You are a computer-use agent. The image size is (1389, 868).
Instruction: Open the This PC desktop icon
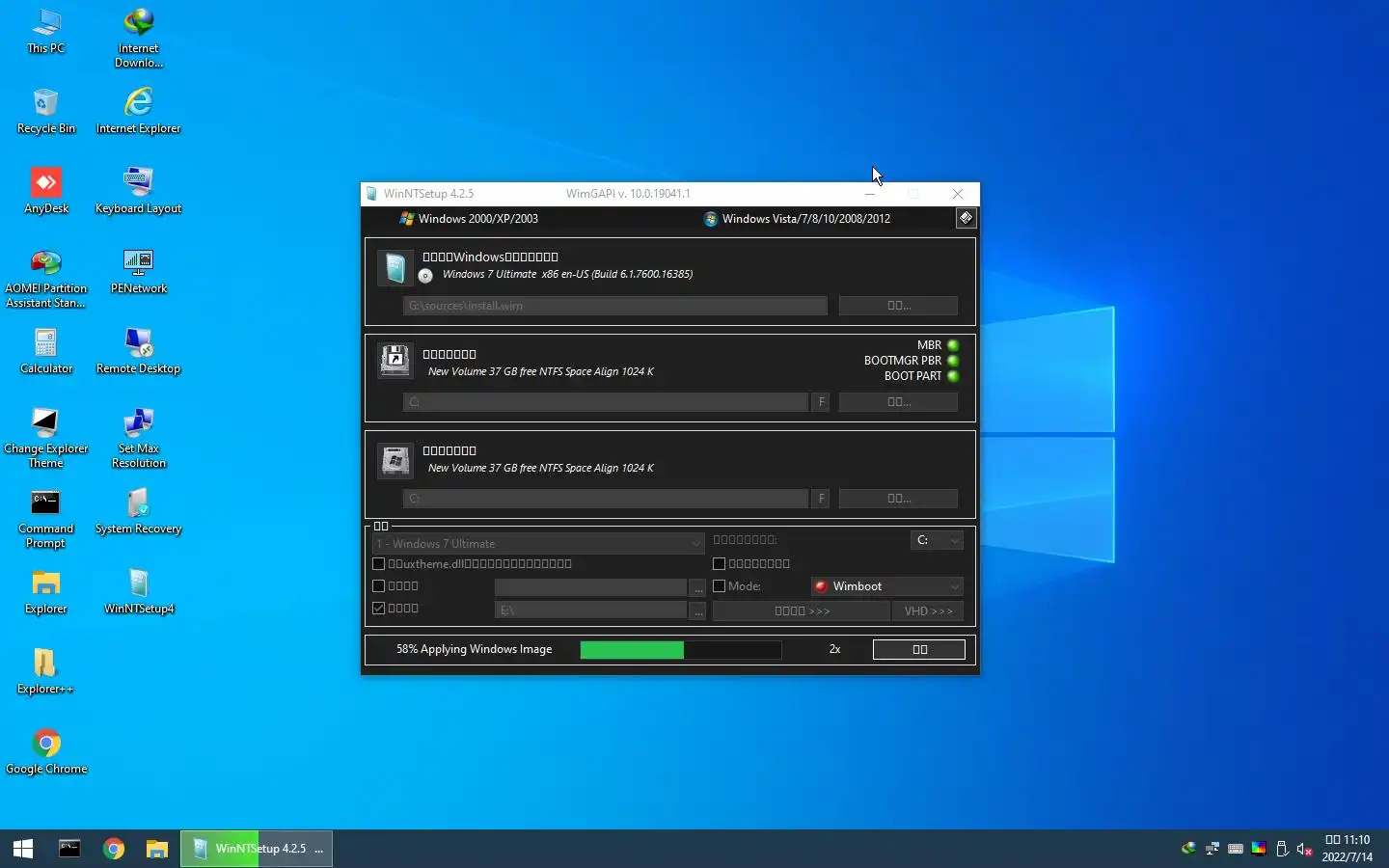[45, 31]
